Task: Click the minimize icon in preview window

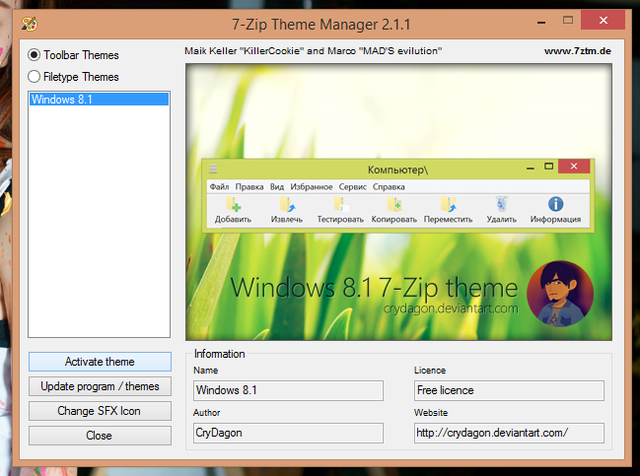Action: point(530,168)
